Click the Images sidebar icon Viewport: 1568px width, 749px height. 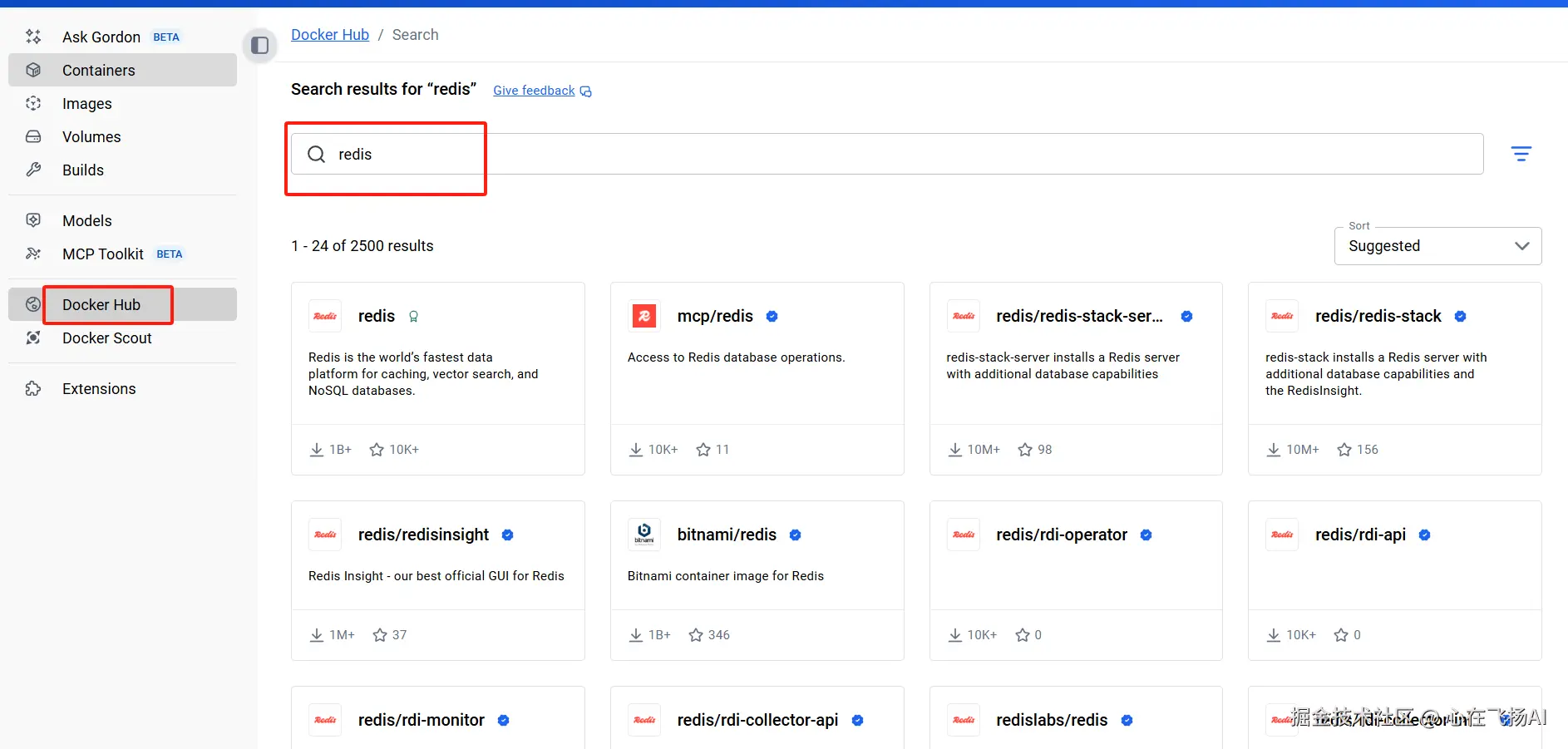(33, 103)
